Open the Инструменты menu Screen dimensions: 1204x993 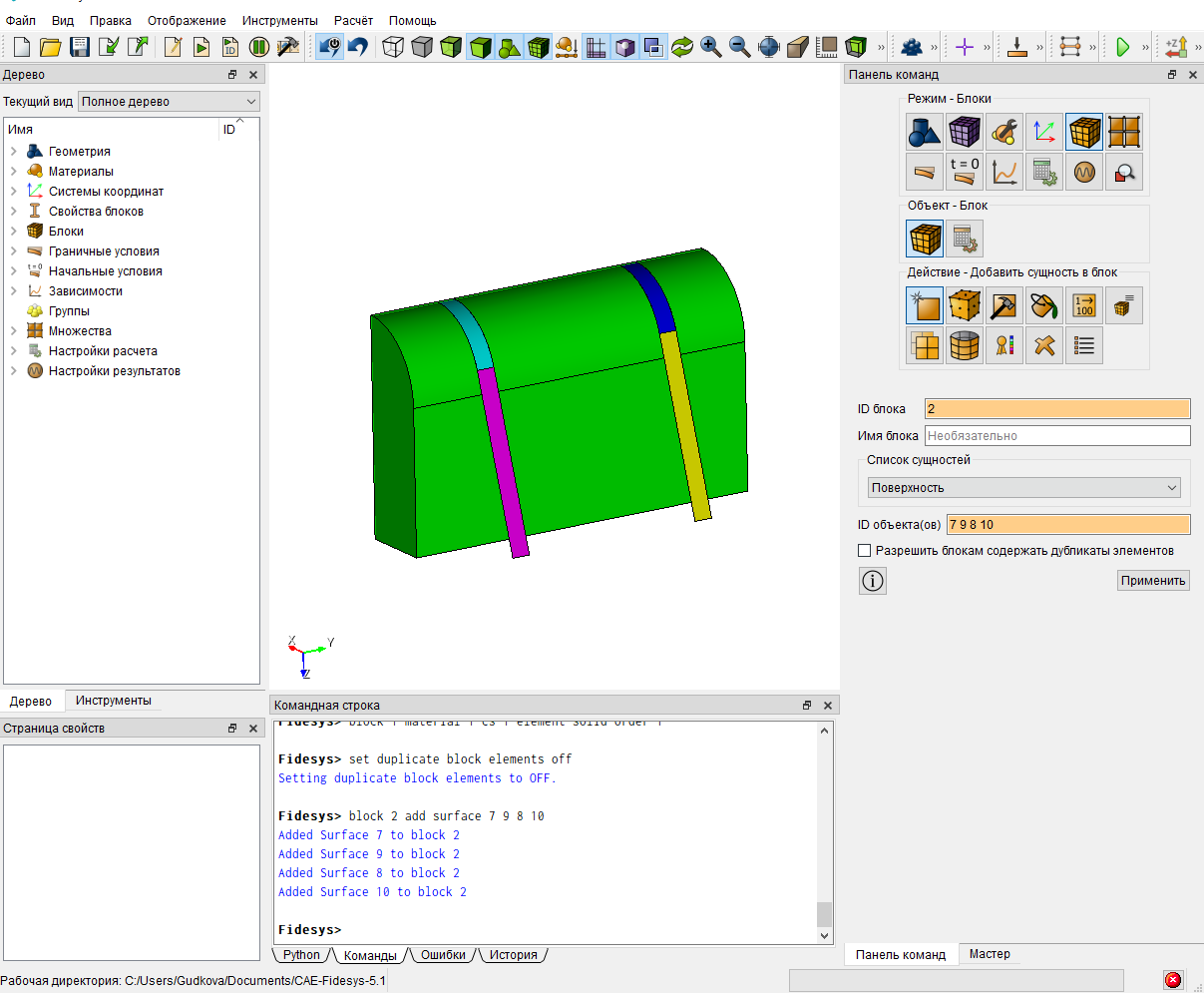coord(280,20)
